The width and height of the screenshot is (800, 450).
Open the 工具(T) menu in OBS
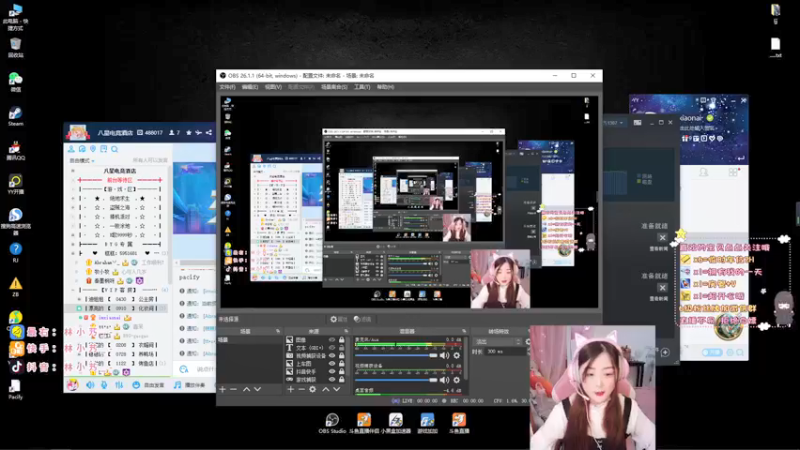click(362, 87)
